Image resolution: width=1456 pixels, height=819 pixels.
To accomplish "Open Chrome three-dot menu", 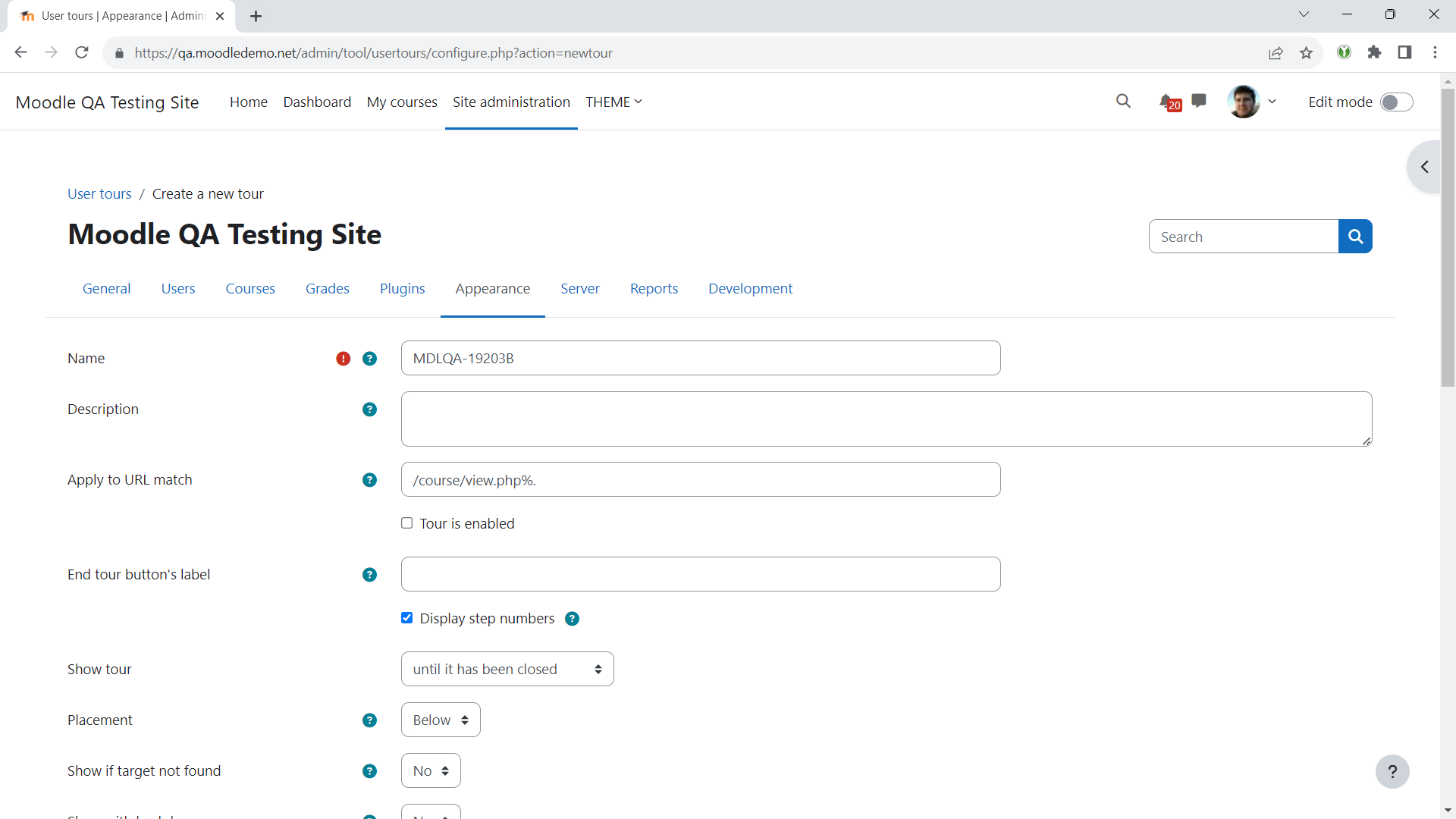I will [x=1435, y=52].
